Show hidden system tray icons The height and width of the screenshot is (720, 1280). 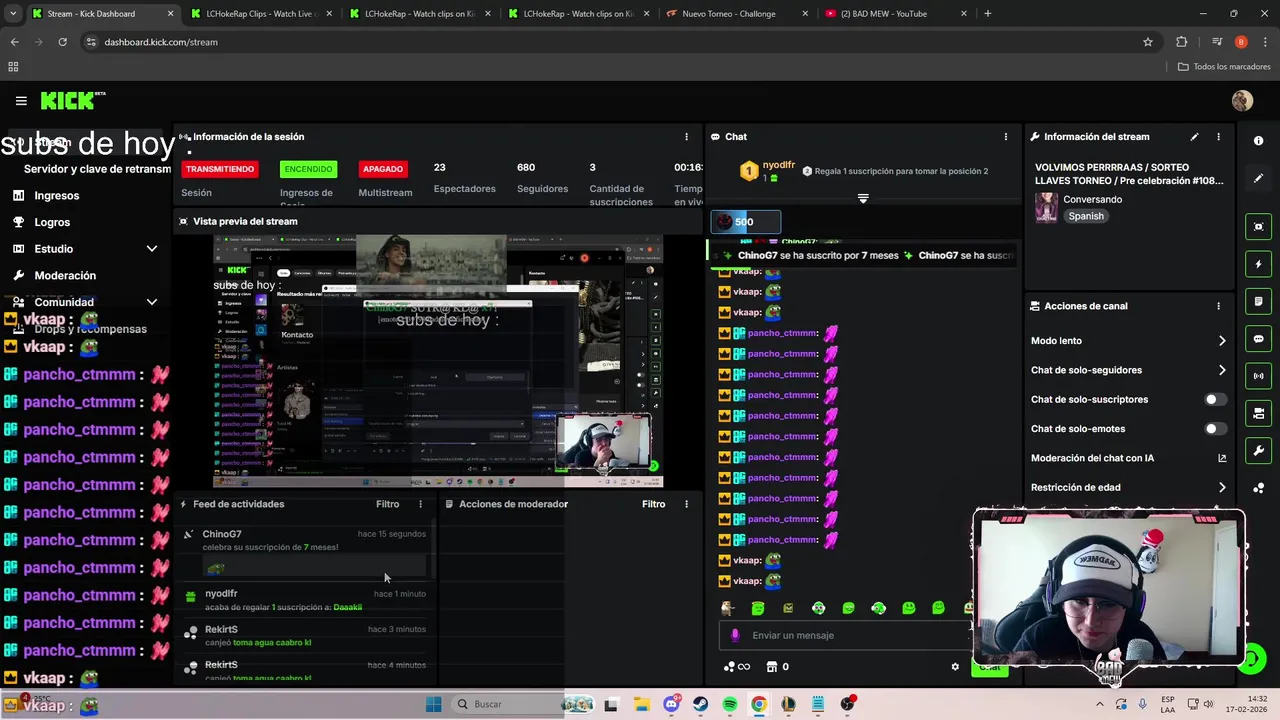(x=1100, y=704)
